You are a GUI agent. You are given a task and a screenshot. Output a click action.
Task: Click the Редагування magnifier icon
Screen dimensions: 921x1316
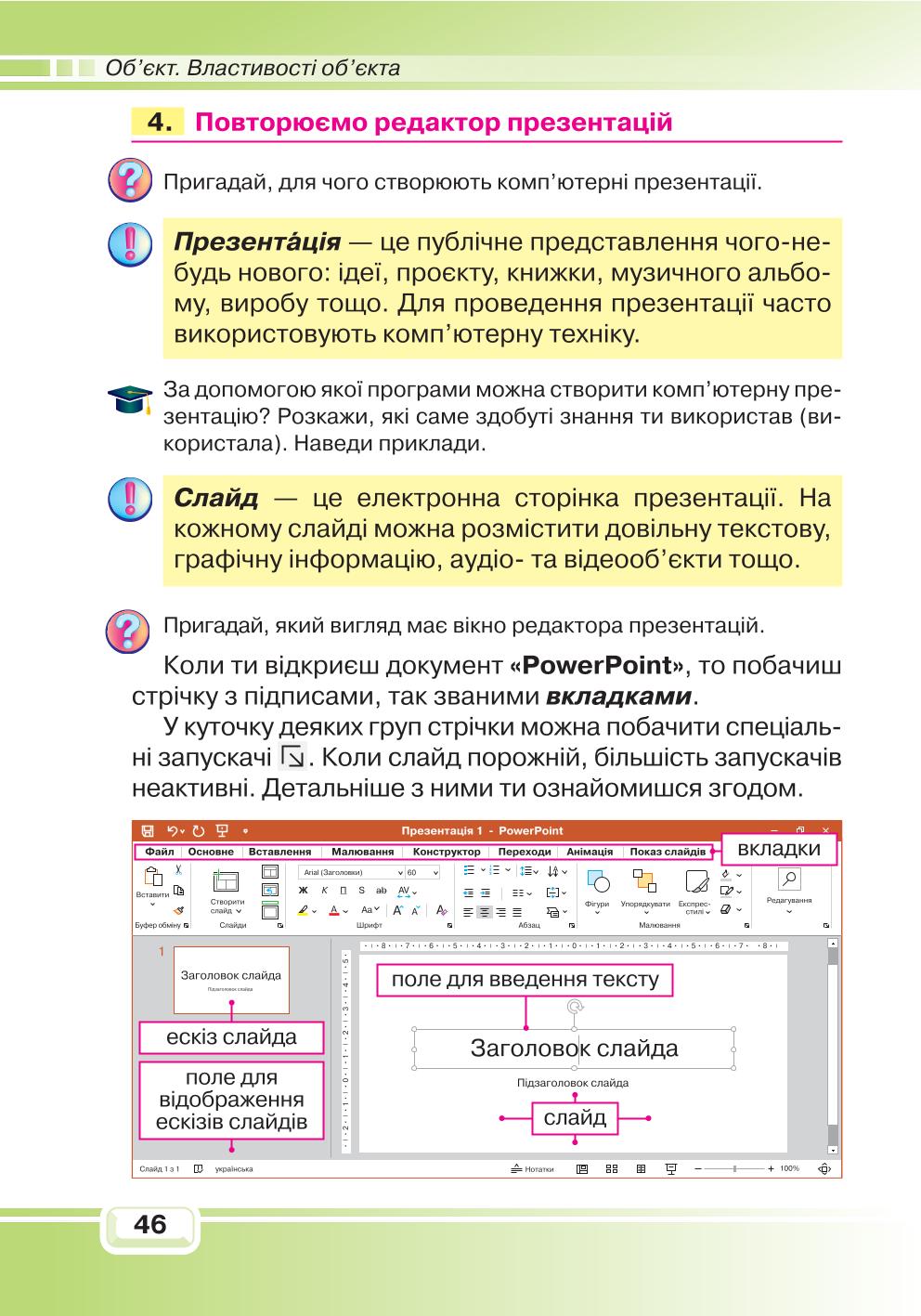788,878
